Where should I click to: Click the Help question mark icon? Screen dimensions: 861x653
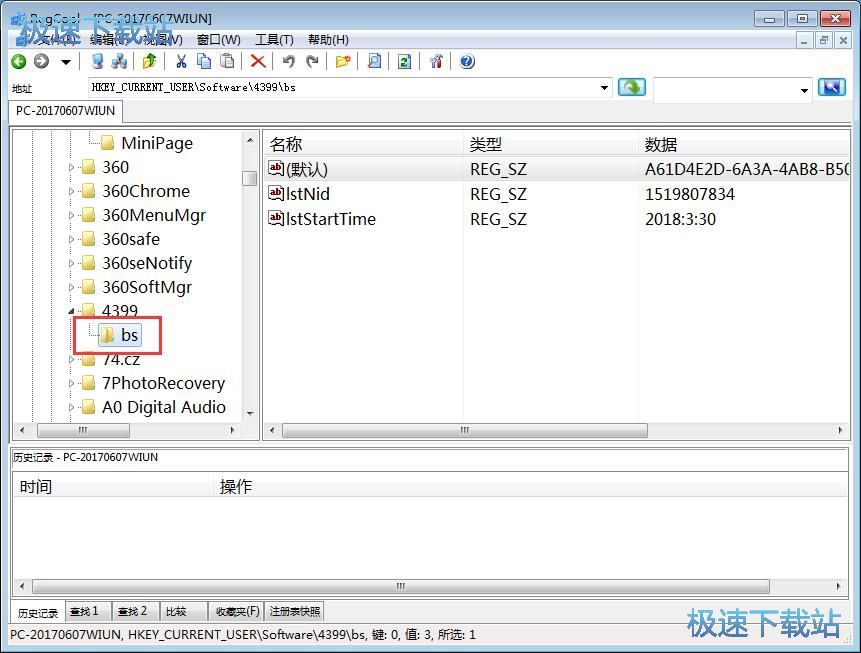pyautogui.click(x=467, y=62)
